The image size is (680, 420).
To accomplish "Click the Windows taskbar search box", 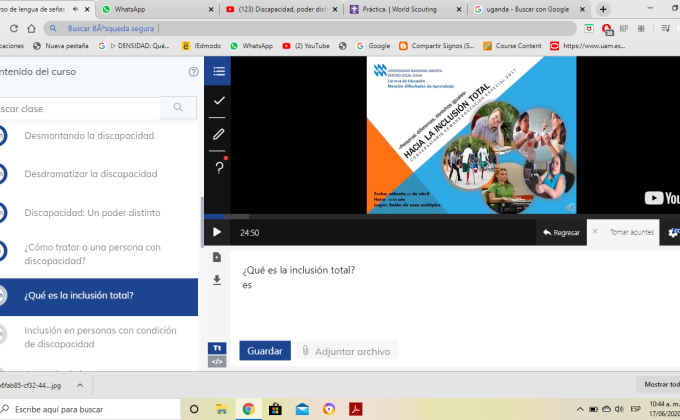I will click(90, 409).
